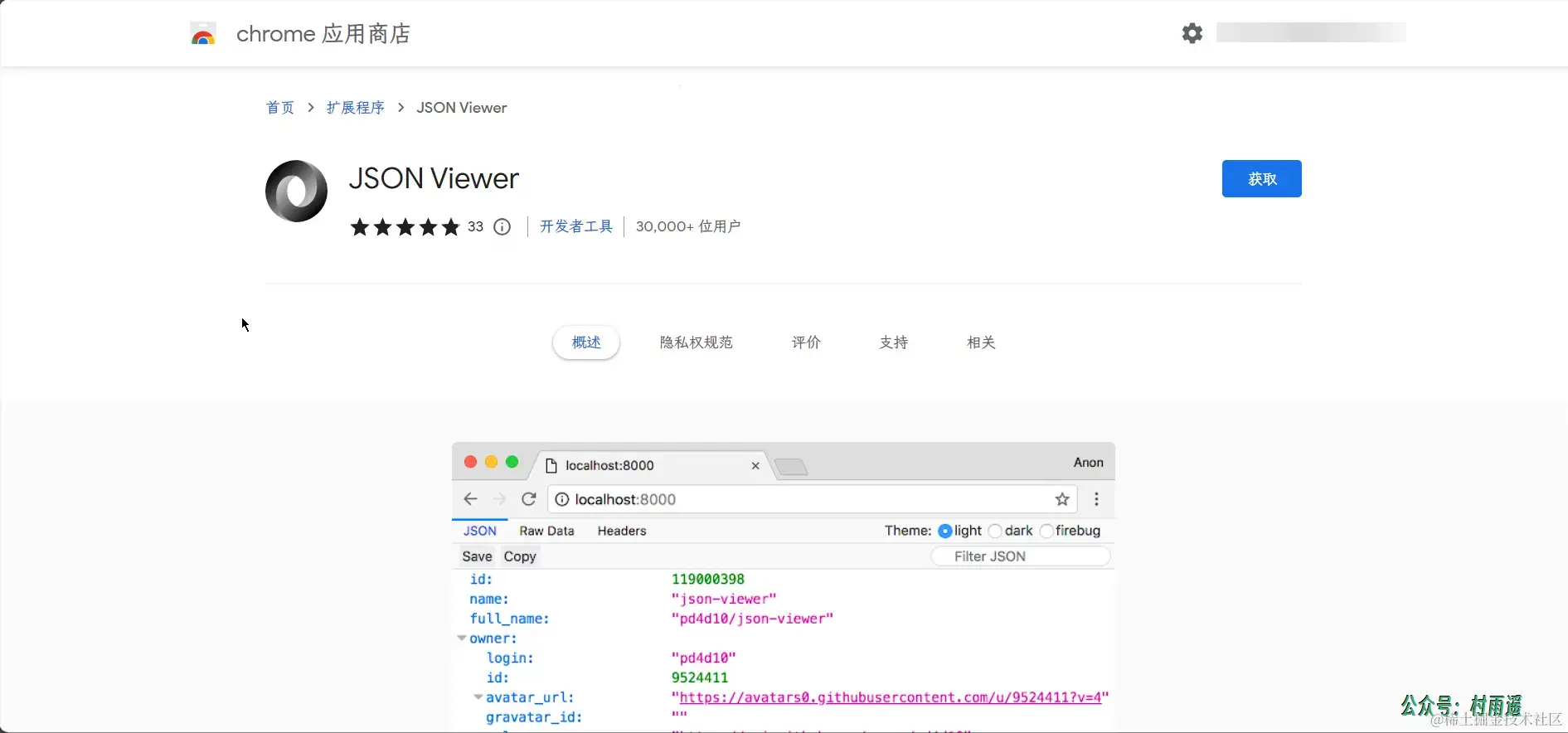Screen dimensions: 1568x733
Task: Select the light theme radio button
Action: pyautogui.click(x=944, y=532)
